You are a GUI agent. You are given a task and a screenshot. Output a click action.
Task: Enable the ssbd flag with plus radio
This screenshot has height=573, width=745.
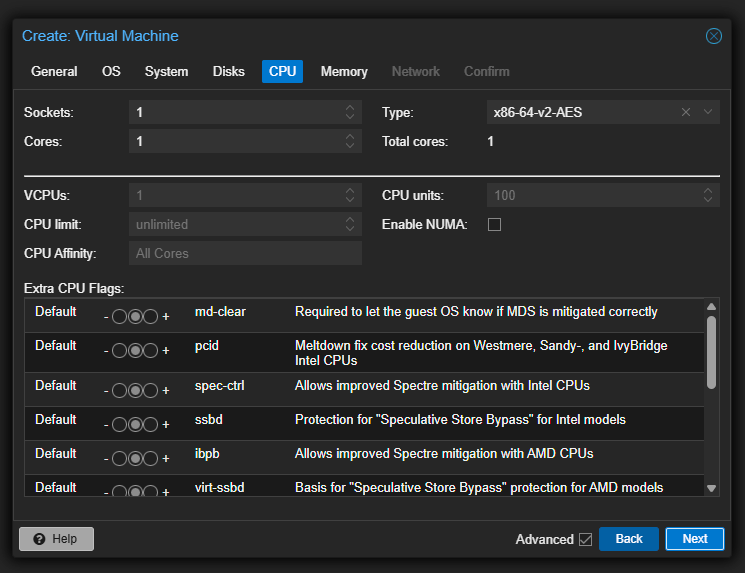click(151, 425)
